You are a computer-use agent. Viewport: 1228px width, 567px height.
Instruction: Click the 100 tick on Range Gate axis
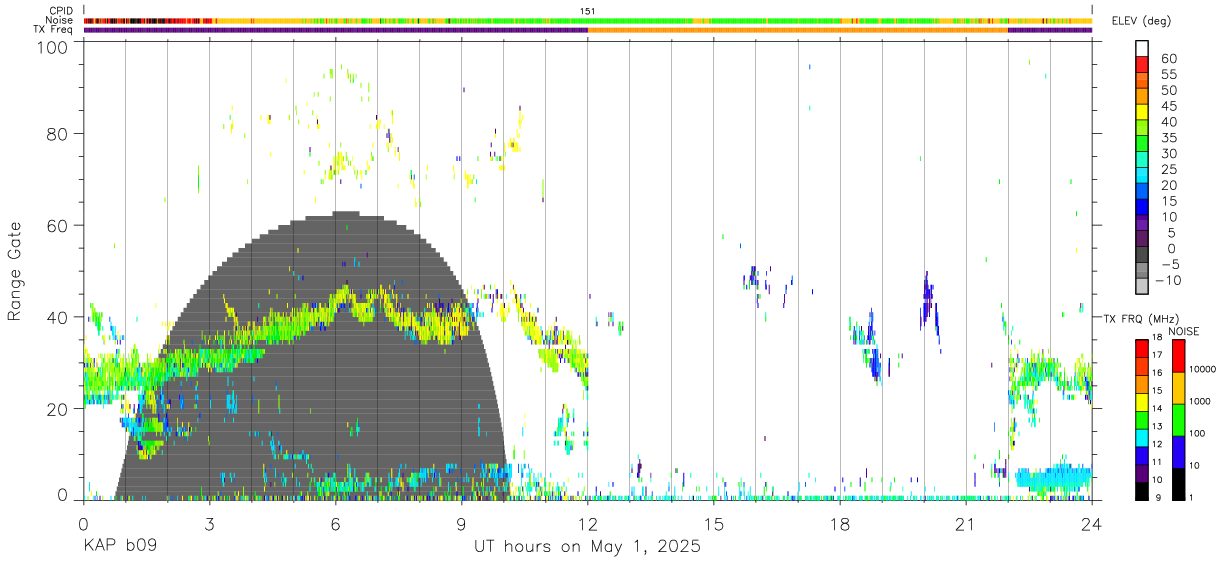pyautogui.click(x=53, y=46)
